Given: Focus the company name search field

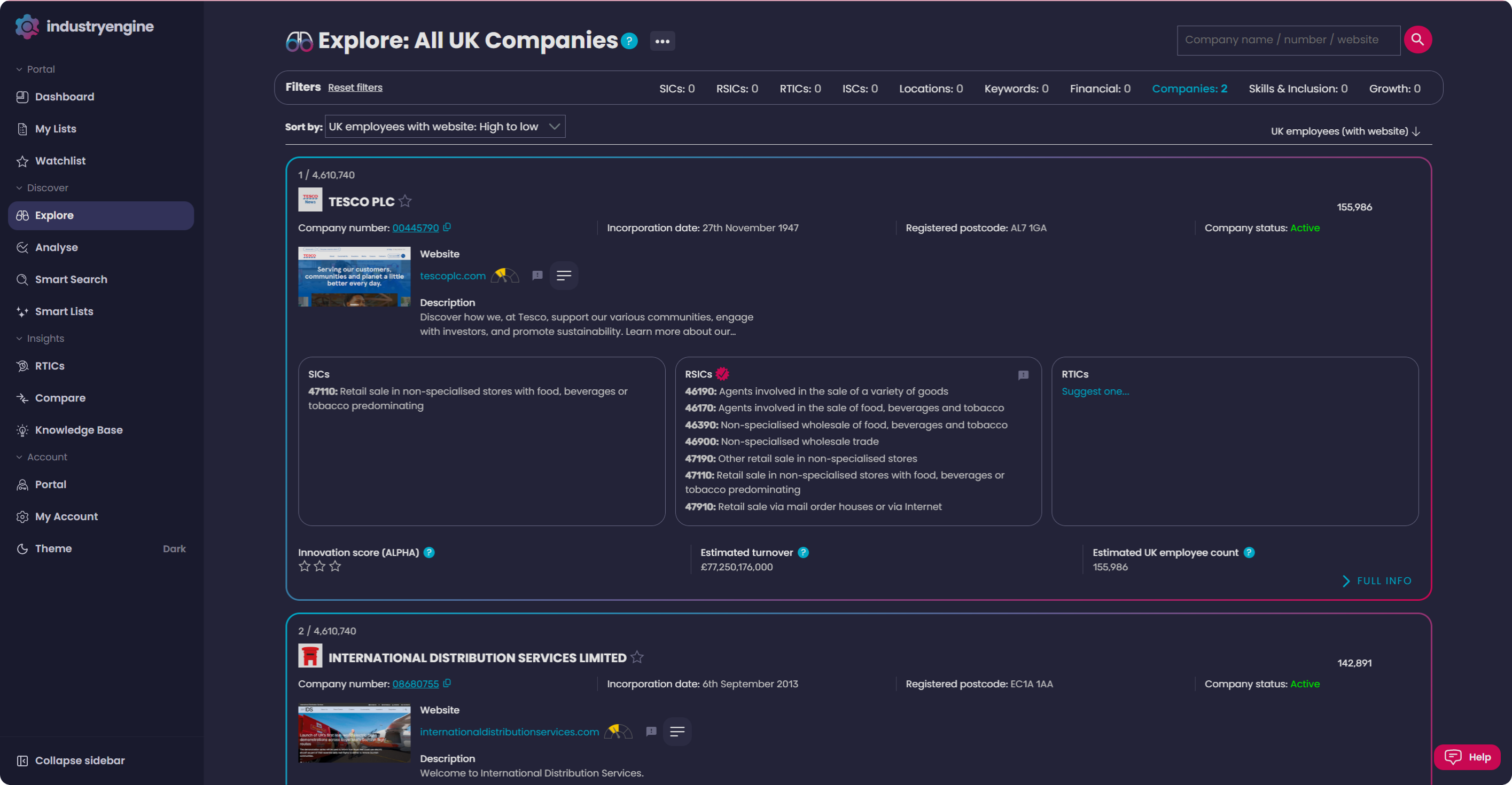Looking at the screenshot, I should (x=1288, y=40).
